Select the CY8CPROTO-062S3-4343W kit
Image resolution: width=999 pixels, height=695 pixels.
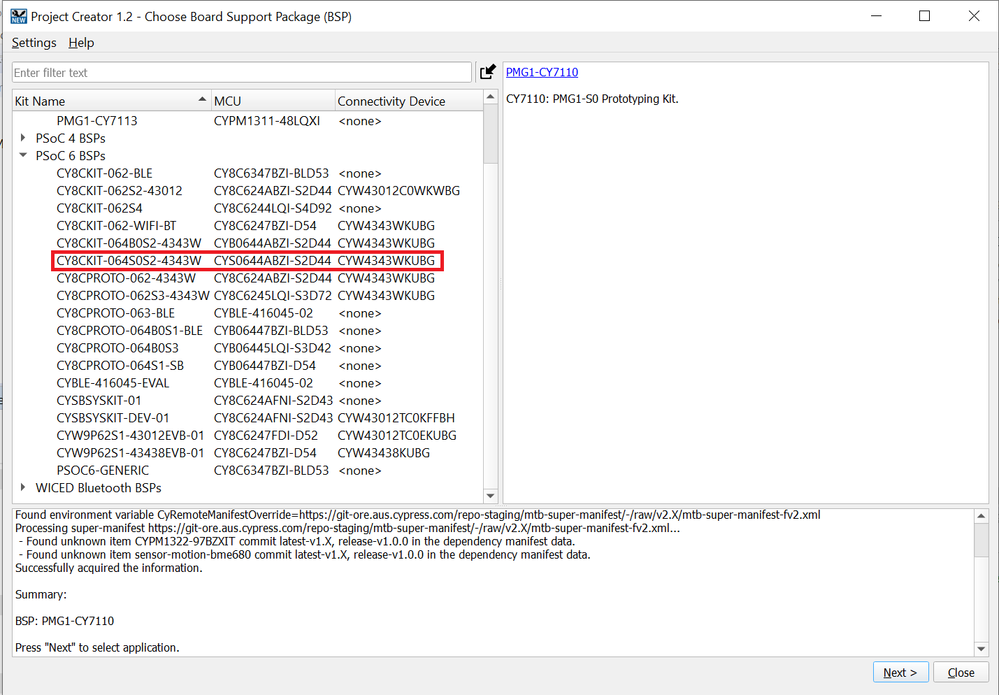[x=133, y=296]
